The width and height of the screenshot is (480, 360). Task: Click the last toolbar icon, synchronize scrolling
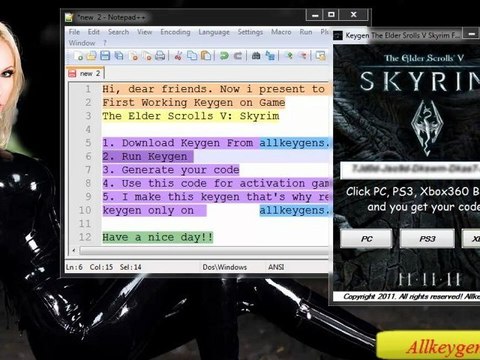(x=321, y=56)
